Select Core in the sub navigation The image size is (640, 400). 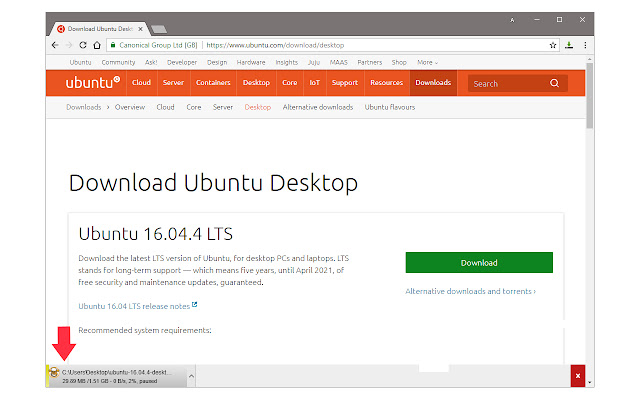click(x=194, y=107)
